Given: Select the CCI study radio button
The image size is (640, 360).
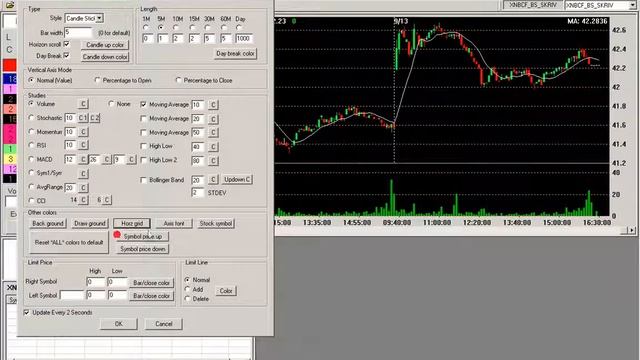Looking at the screenshot, I should coord(31,200).
